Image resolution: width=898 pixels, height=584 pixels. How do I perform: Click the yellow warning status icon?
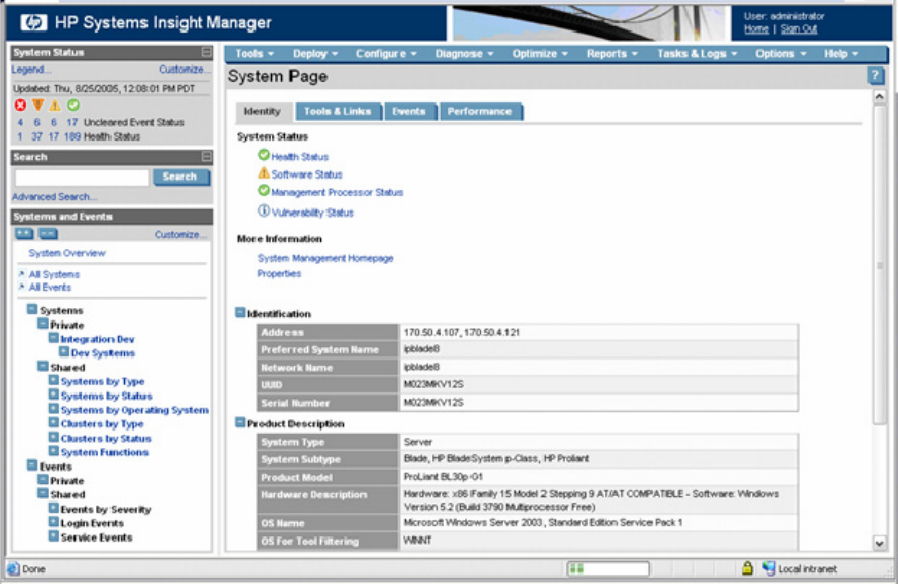coord(55,105)
